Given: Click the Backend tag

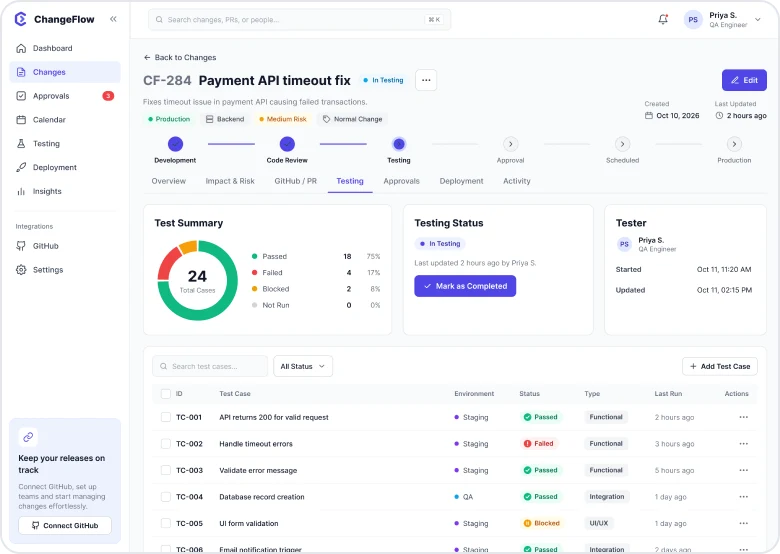Looking at the screenshot, I should [x=225, y=119].
